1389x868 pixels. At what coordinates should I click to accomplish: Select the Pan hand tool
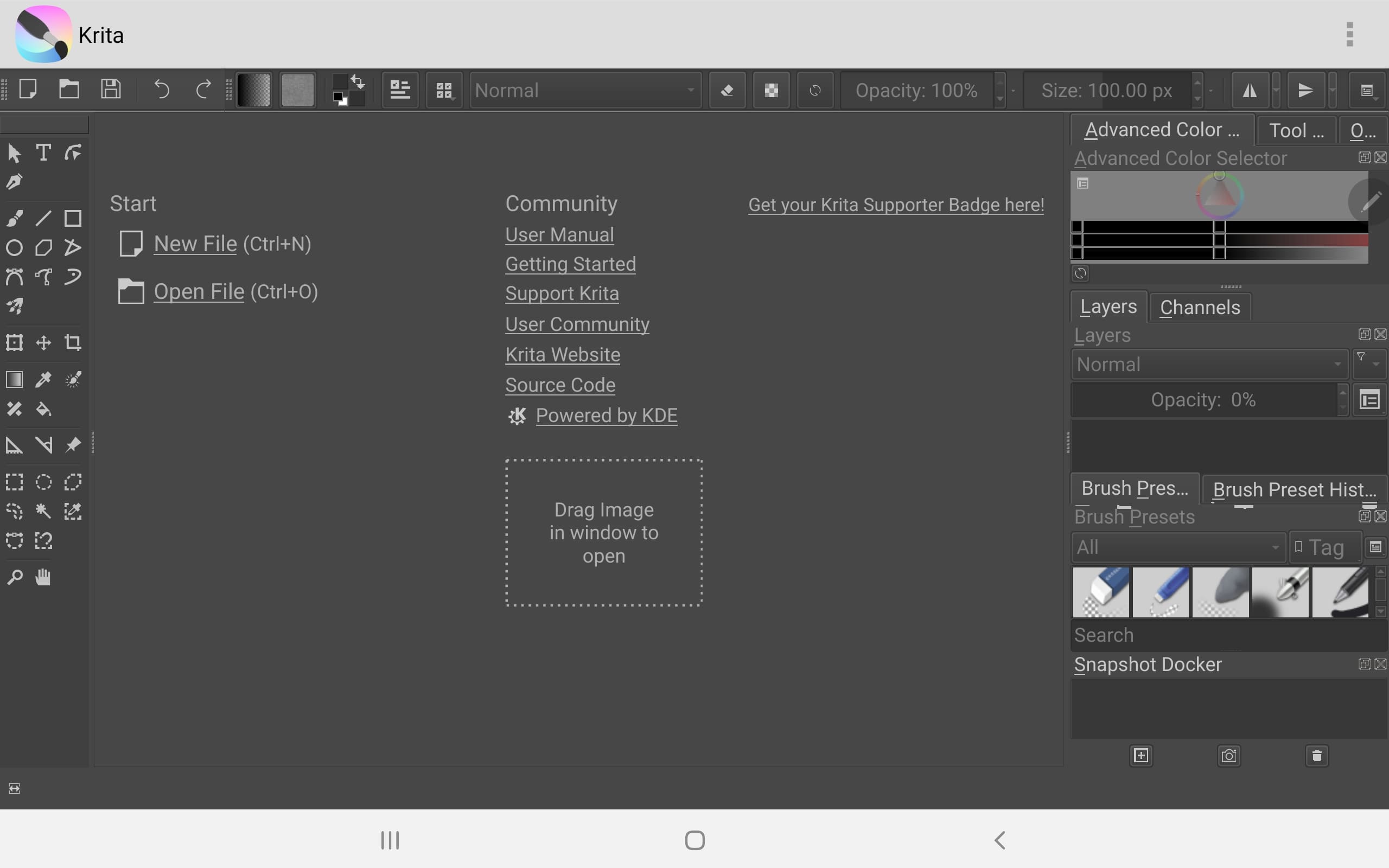[x=43, y=577]
